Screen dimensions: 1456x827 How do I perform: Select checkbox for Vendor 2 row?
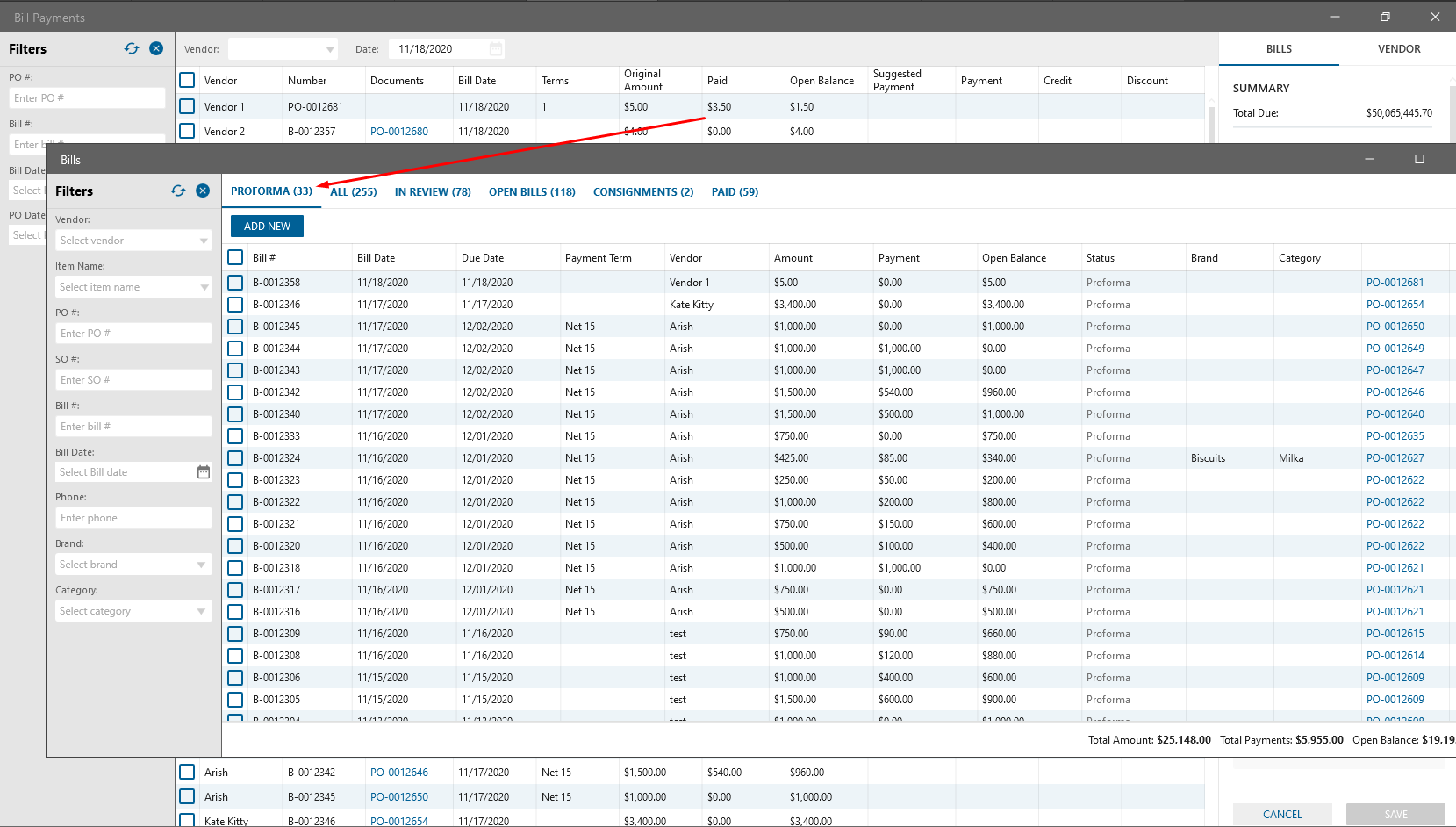click(187, 131)
